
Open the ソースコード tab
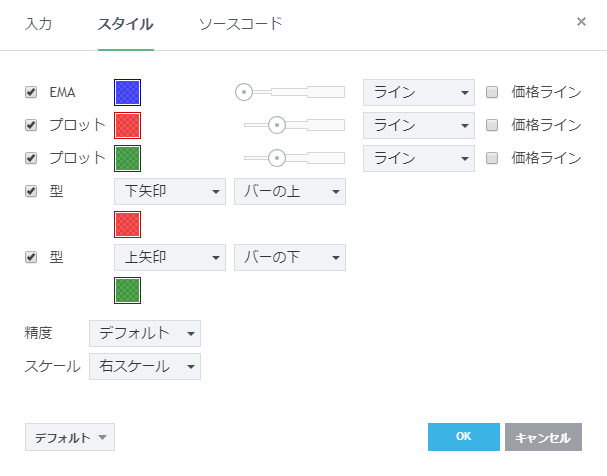[x=240, y=23]
